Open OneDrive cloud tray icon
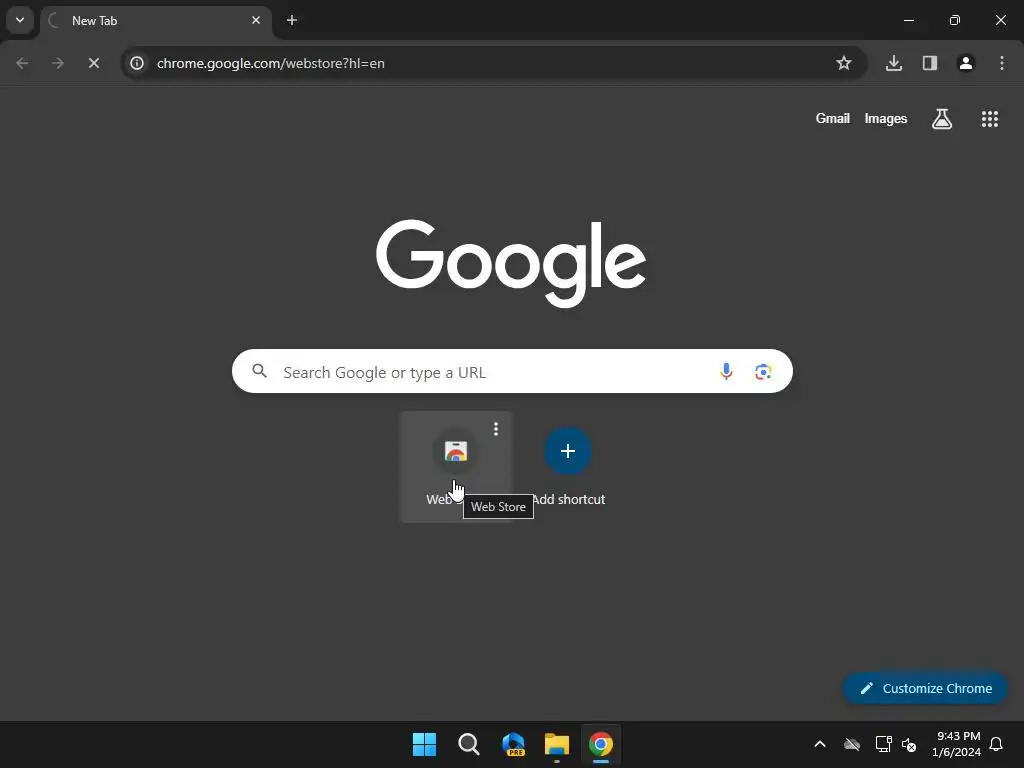Screen dimensions: 1024x768 click(x=852, y=744)
